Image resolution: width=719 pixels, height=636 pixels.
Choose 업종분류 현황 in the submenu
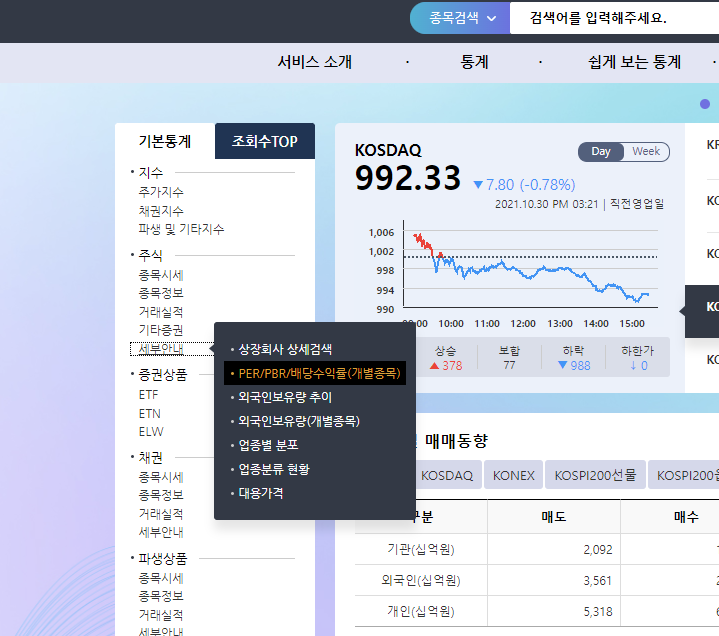(x=274, y=469)
